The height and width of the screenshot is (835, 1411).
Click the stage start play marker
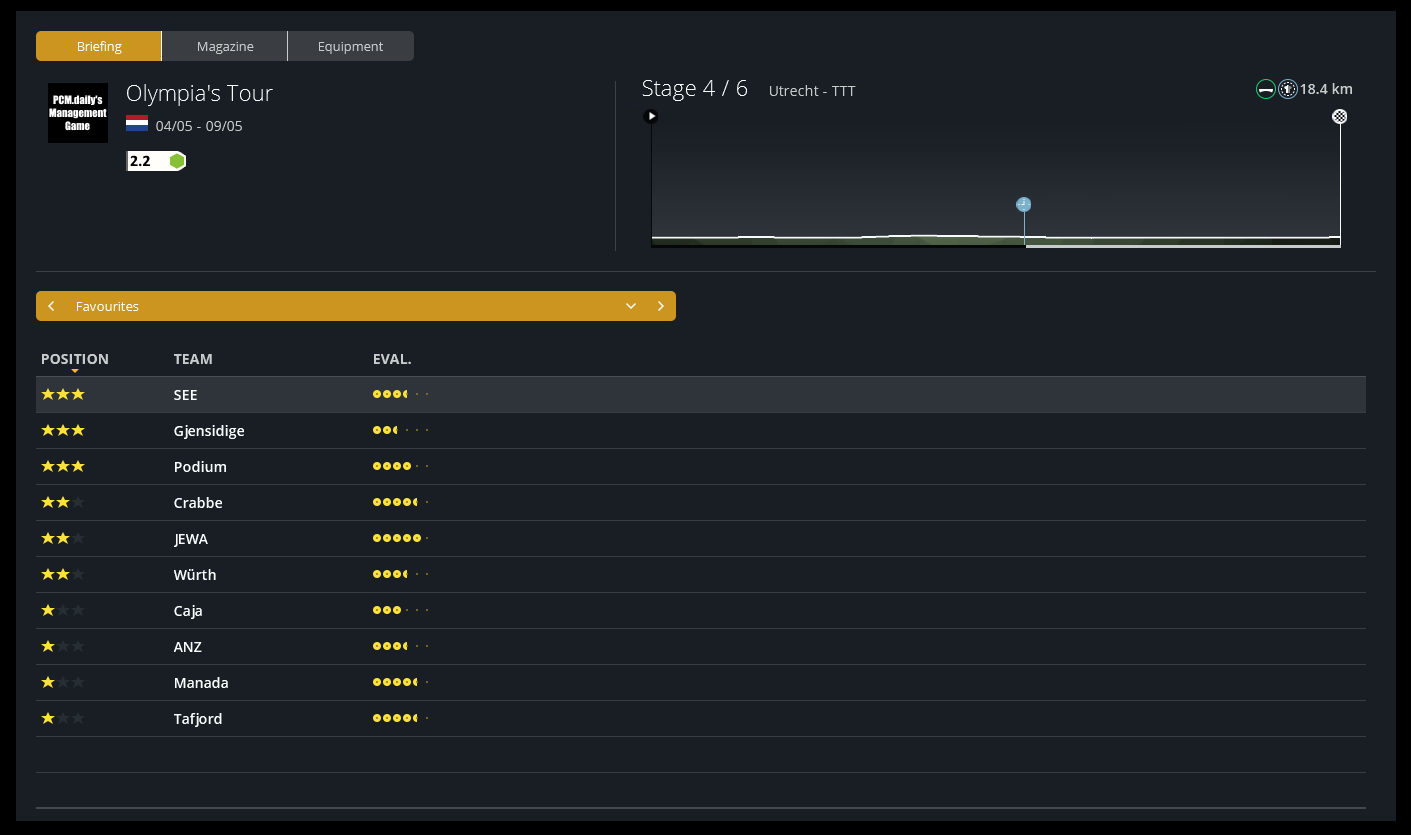pos(651,116)
